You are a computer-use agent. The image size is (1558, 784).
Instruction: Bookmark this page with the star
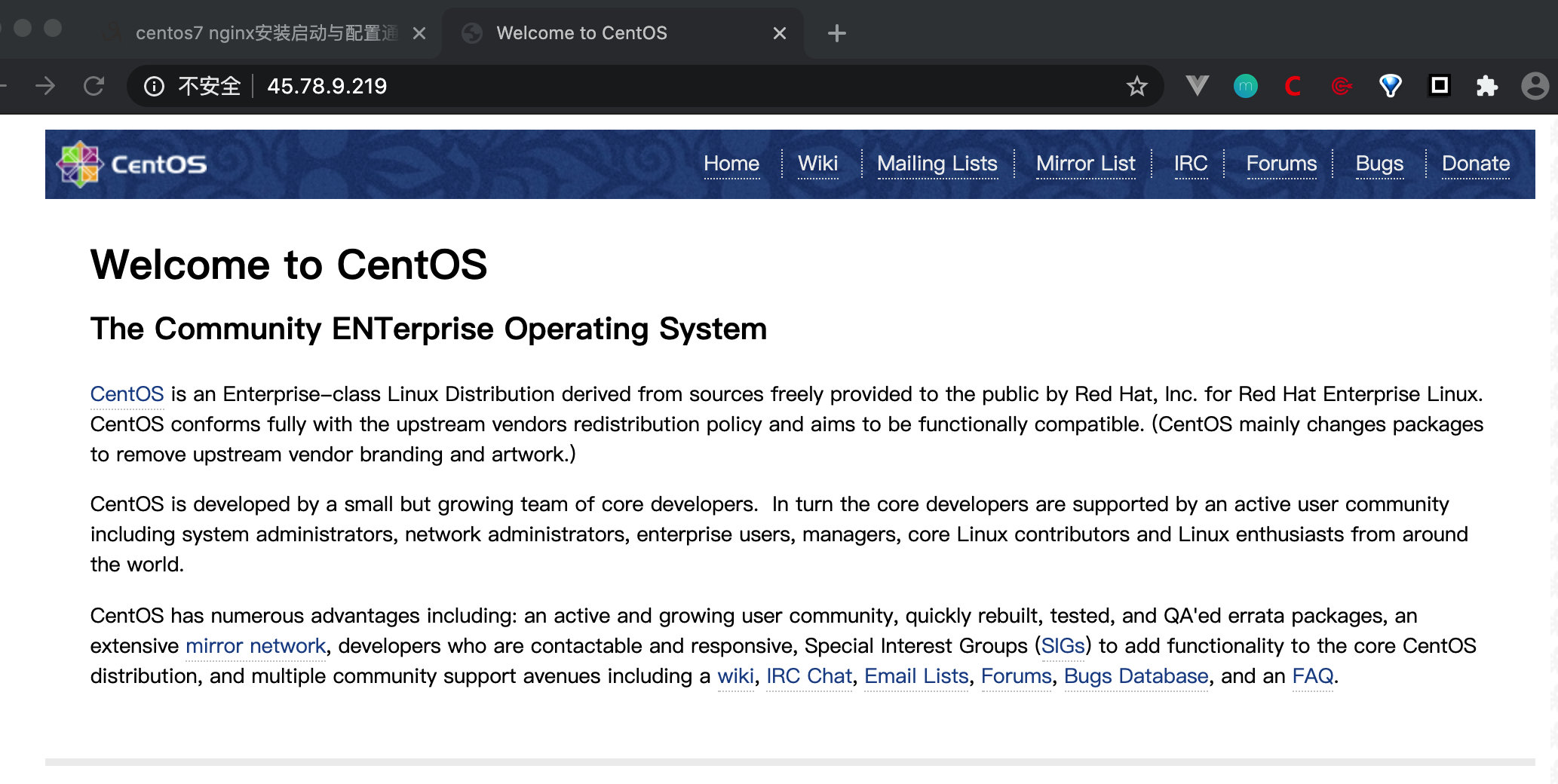point(1136,86)
